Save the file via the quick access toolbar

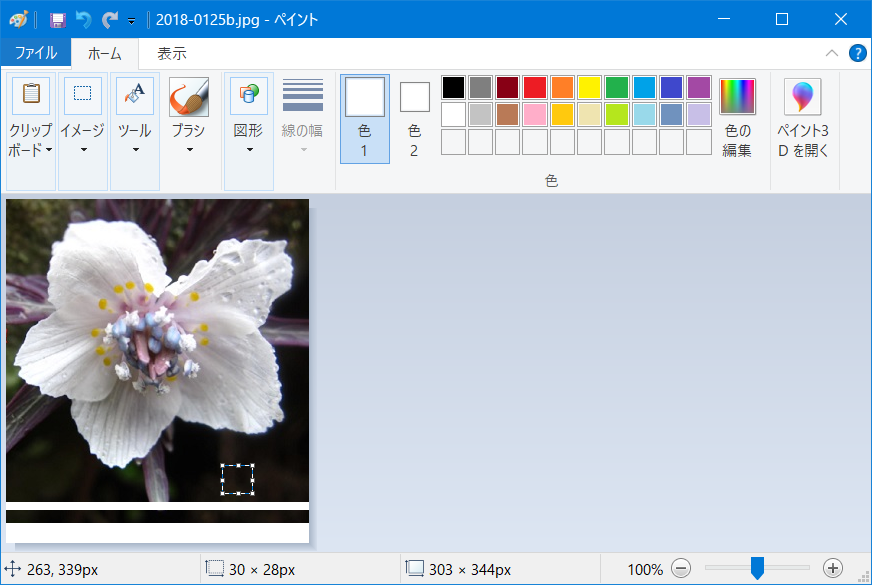pos(59,18)
